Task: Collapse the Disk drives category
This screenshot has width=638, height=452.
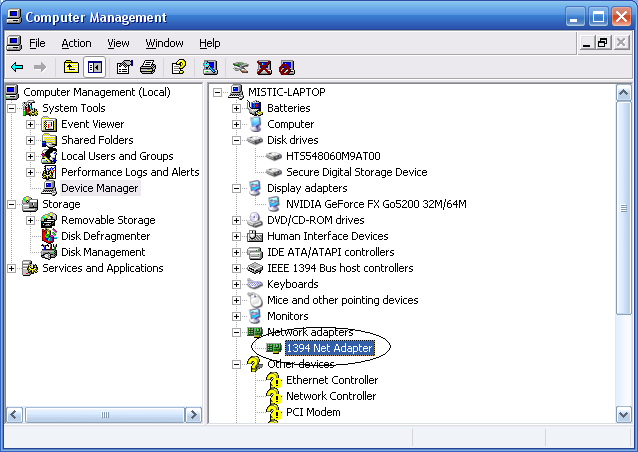Action: [236, 140]
